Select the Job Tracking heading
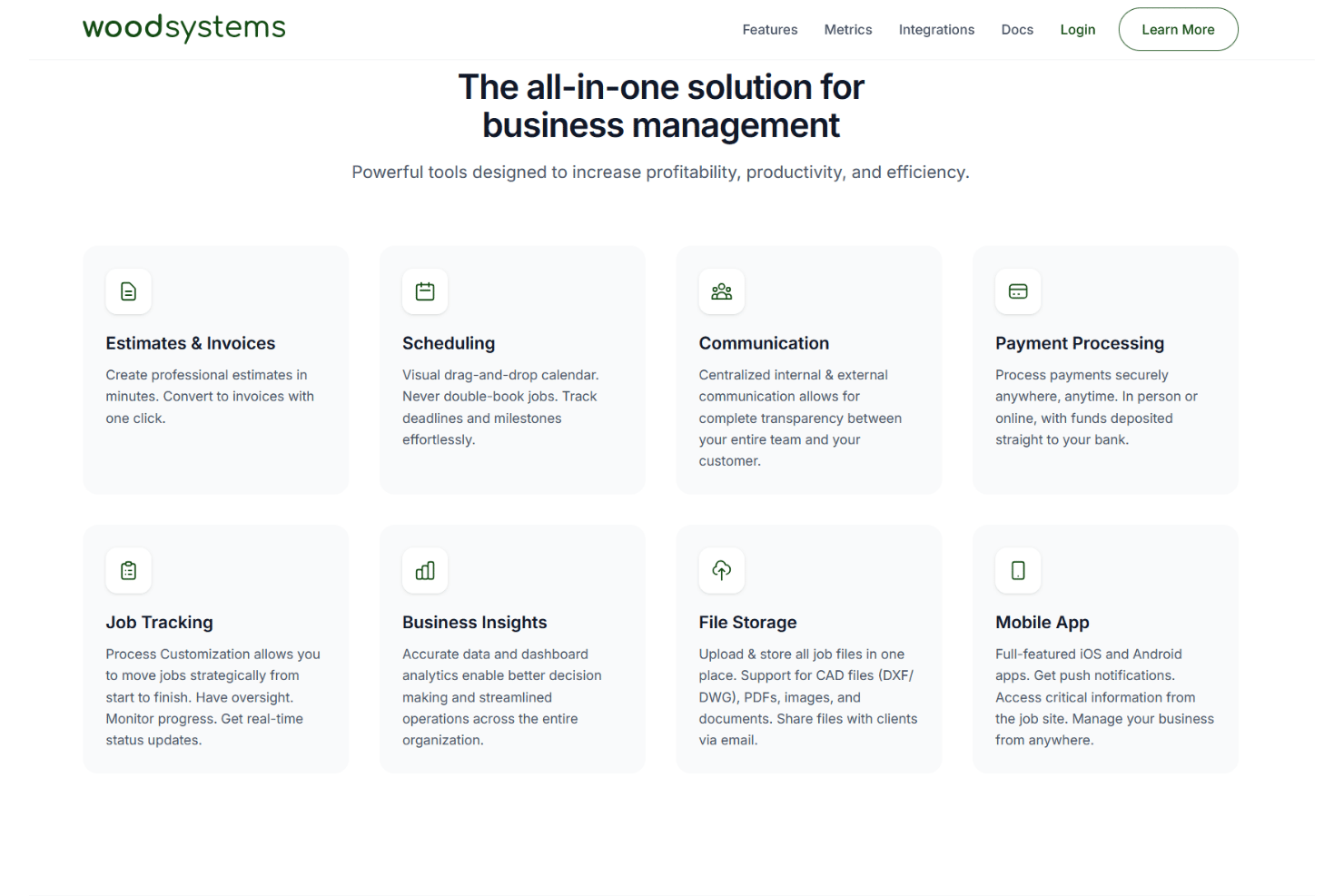Image resolution: width=1344 pixels, height=896 pixels. pyautogui.click(x=160, y=623)
